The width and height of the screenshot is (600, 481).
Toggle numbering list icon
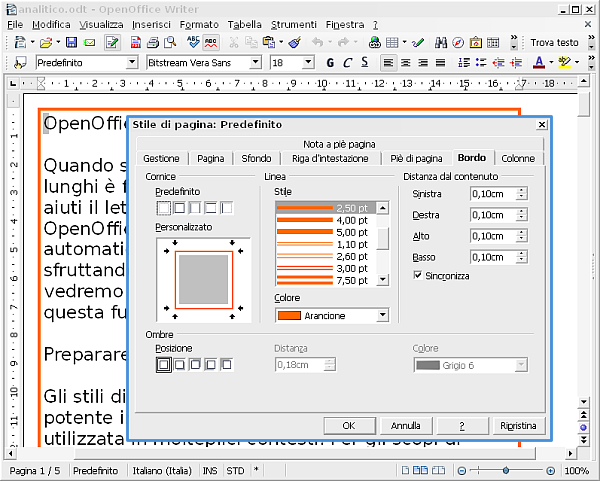[x=464, y=62]
